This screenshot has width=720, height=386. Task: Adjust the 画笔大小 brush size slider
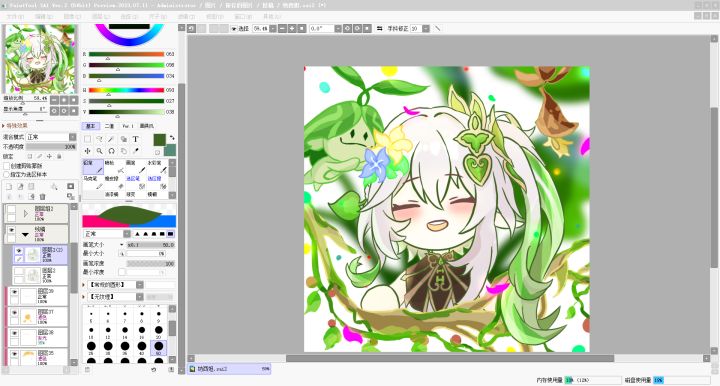point(151,245)
